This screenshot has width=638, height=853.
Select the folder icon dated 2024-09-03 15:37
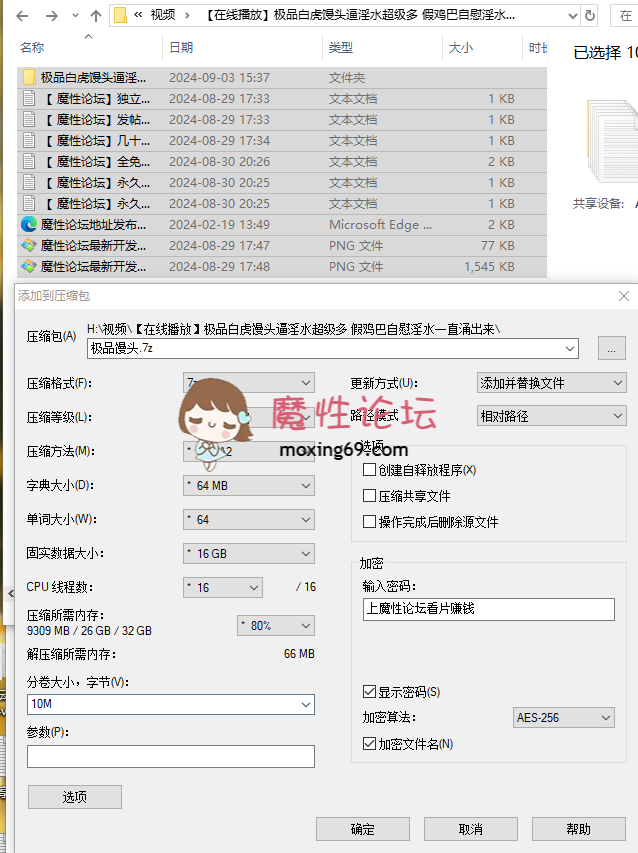click(29, 77)
